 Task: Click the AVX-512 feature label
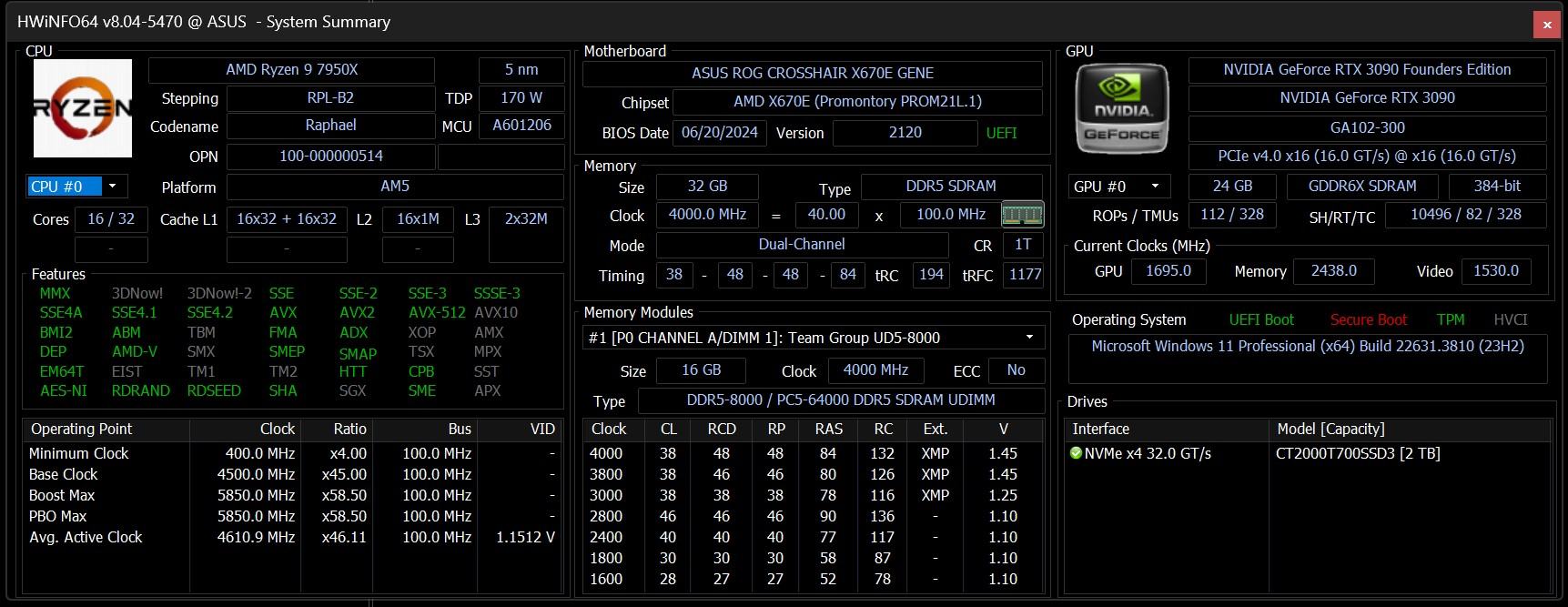[437, 312]
